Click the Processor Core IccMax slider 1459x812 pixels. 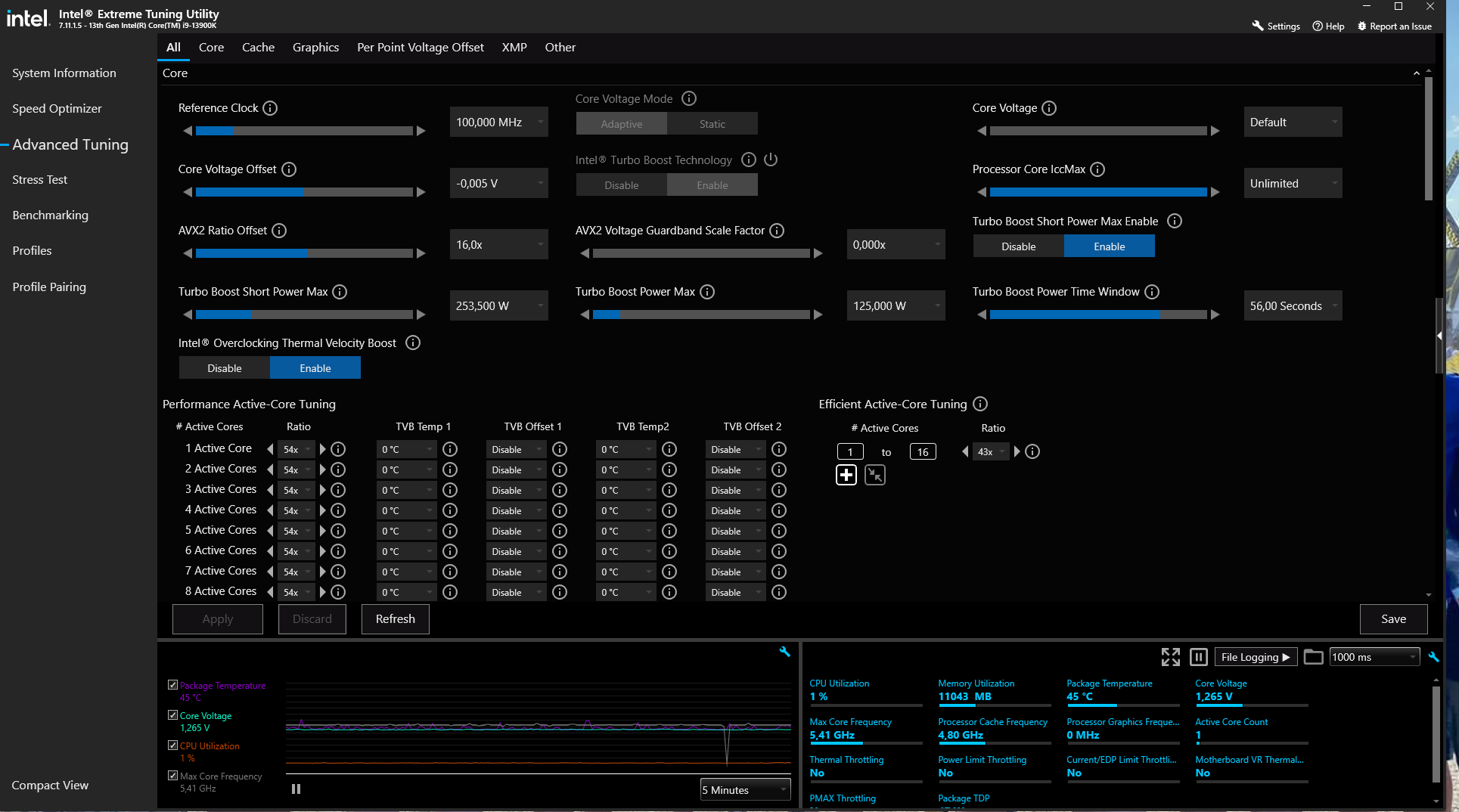(1098, 192)
